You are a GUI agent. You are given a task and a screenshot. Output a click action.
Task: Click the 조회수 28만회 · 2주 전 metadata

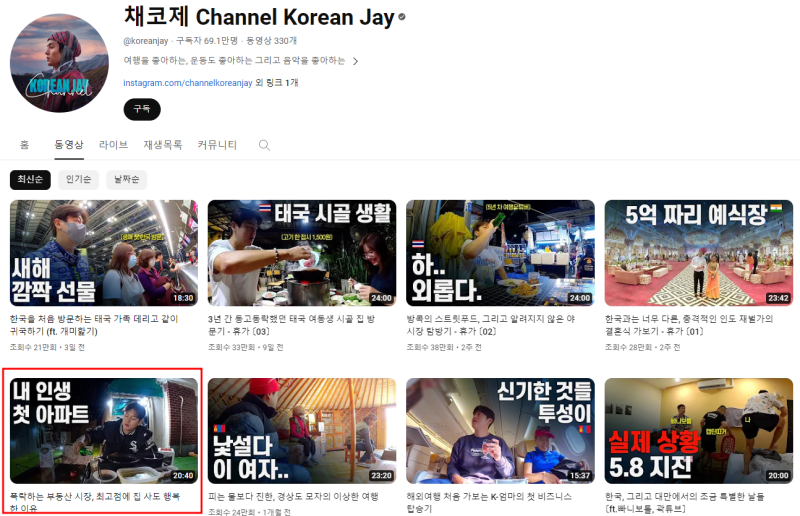pos(642,347)
